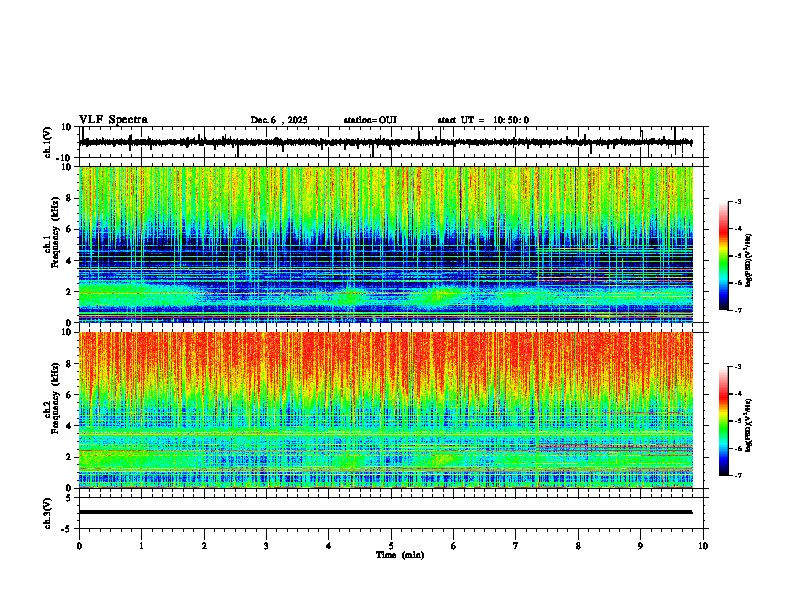Click time axis tick label '2'

pyautogui.click(x=204, y=546)
